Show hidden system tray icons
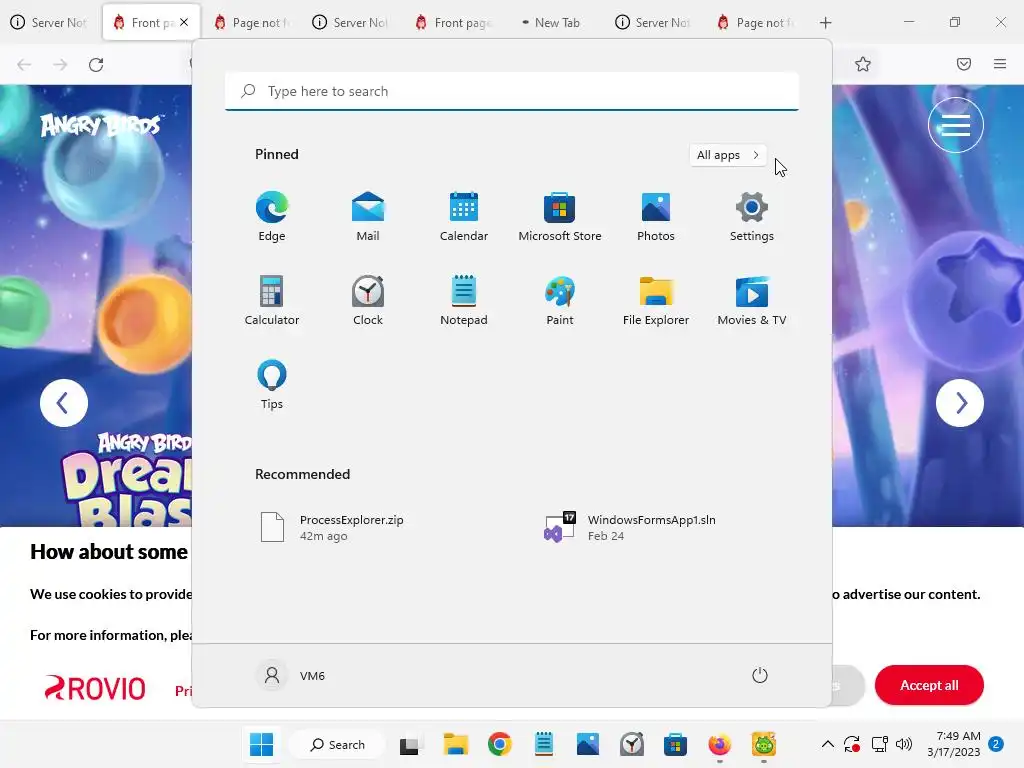This screenshot has width=1024, height=768. (x=827, y=744)
